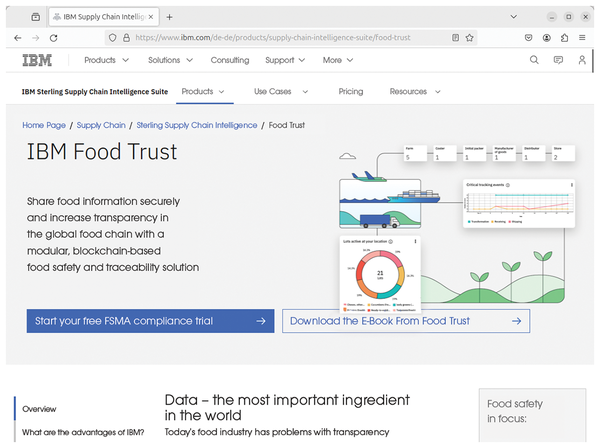Click the browser forward arrow
Image resolution: width=600 pixels, height=448 pixels.
tap(36, 38)
